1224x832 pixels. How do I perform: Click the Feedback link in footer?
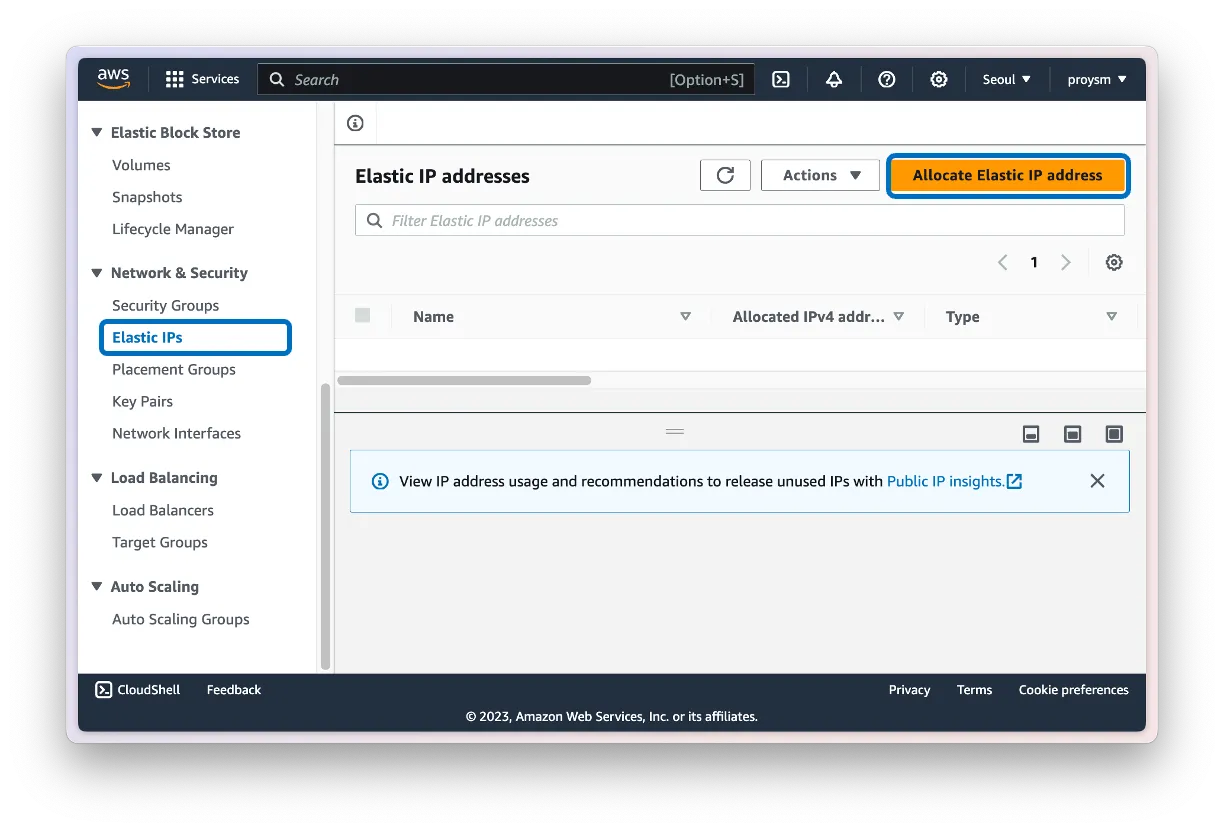[x=234, y=689]
